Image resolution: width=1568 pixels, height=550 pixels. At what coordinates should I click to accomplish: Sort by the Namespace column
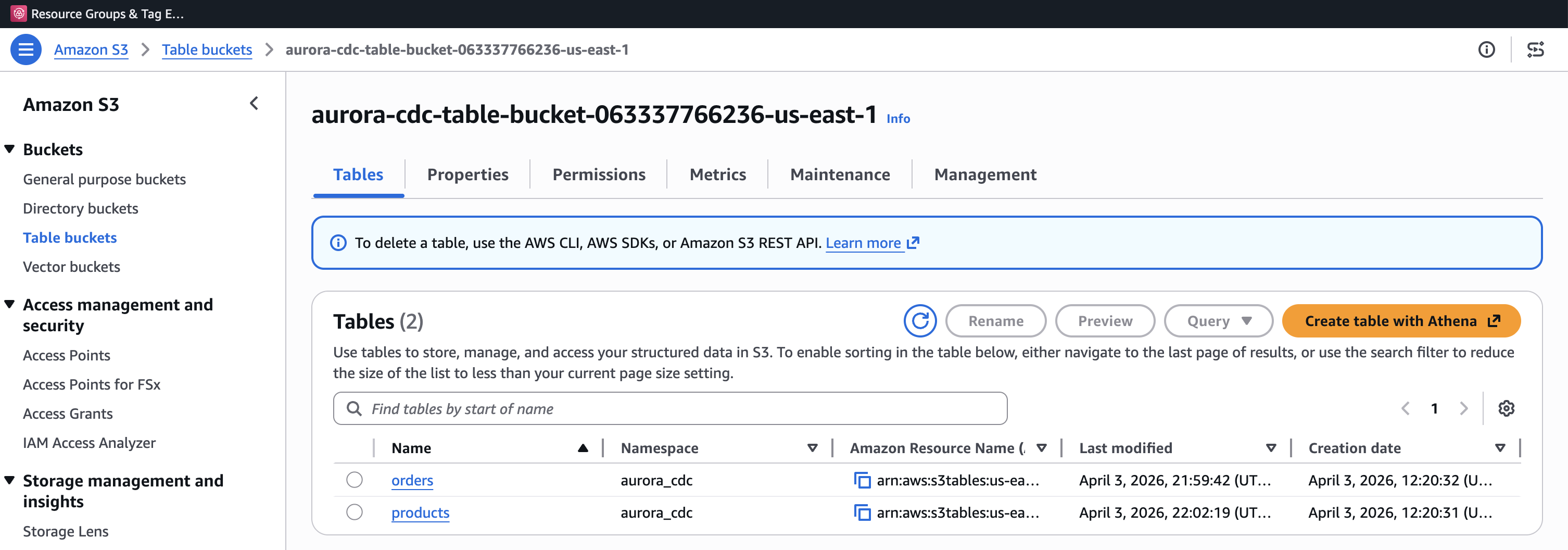(x=812, y=448)
